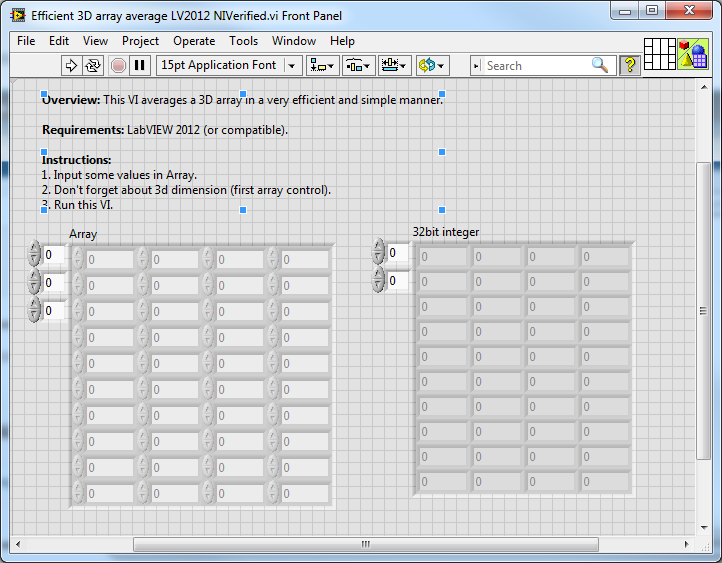Click the horizontal scrollbar at bottom
Viewport: 722px width, 563px height.
(x=365, y=544)
